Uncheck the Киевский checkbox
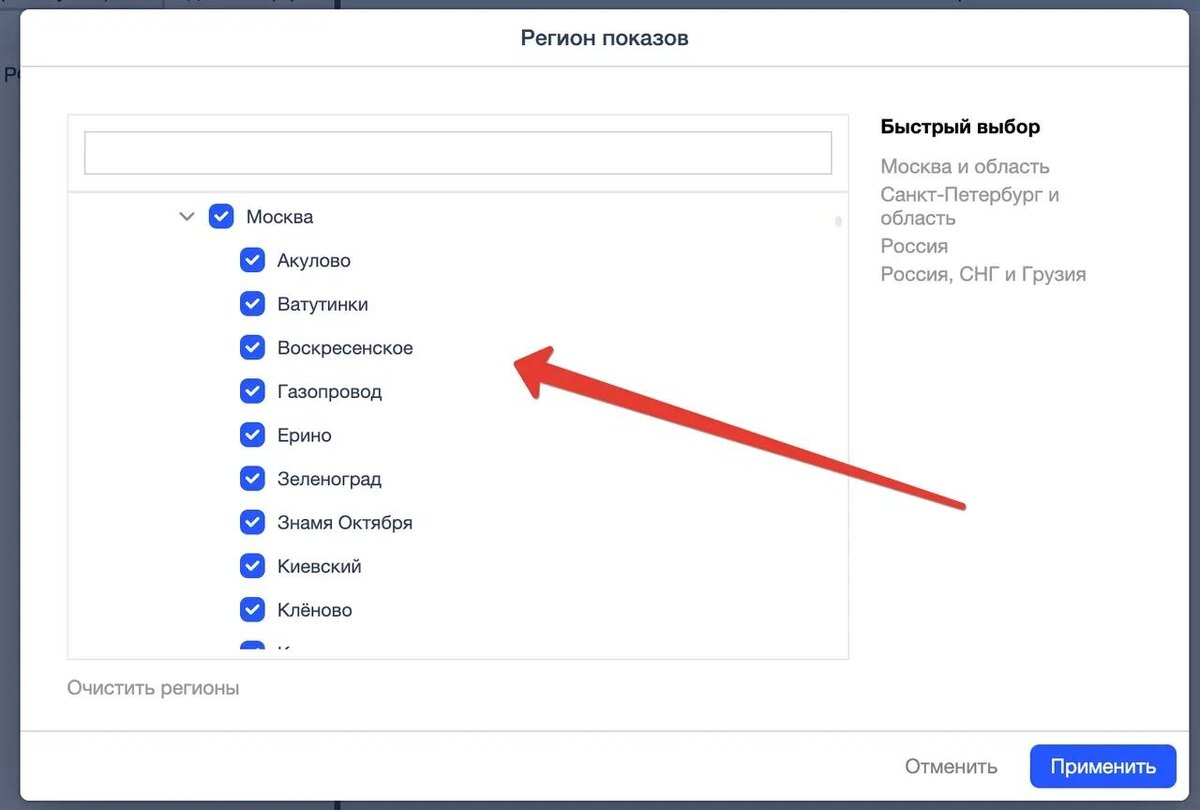 pyautogui.click(x=252, y=566)
